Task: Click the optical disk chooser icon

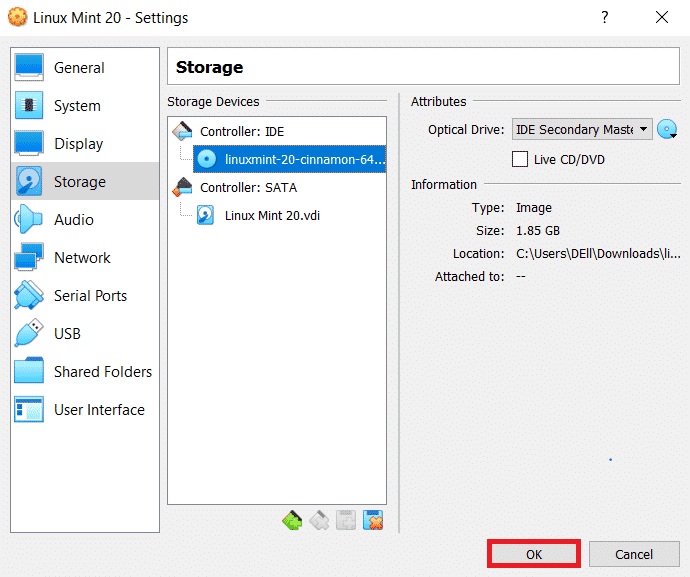Action: [667, 129]
